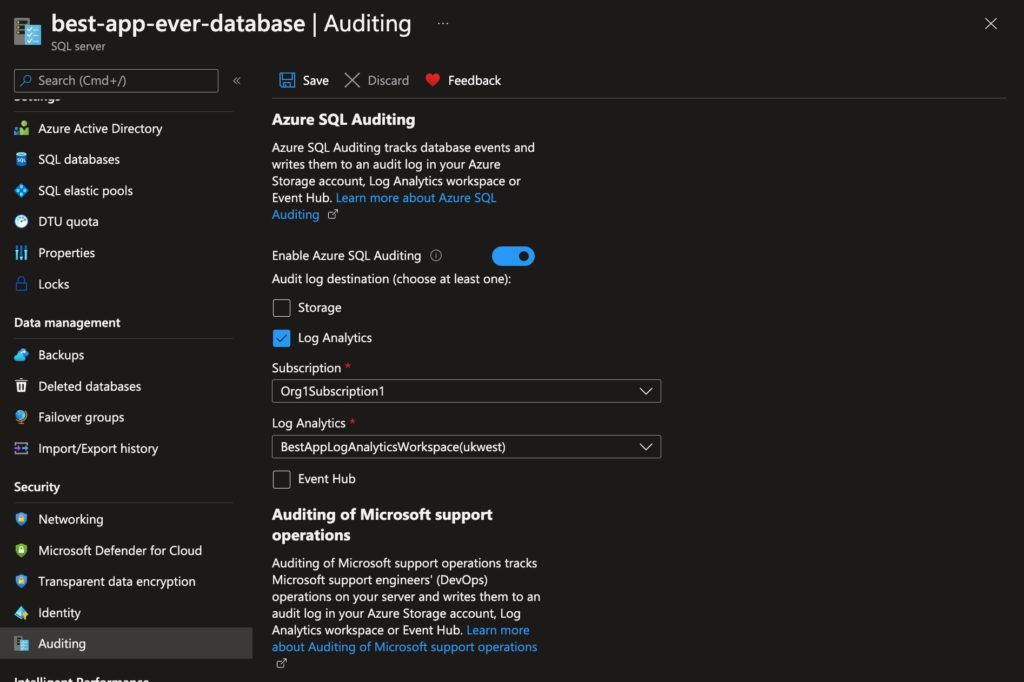Viewport: 1024px width, 682px height.
Task: Save the auditing settings
Action: pos(304,80)
